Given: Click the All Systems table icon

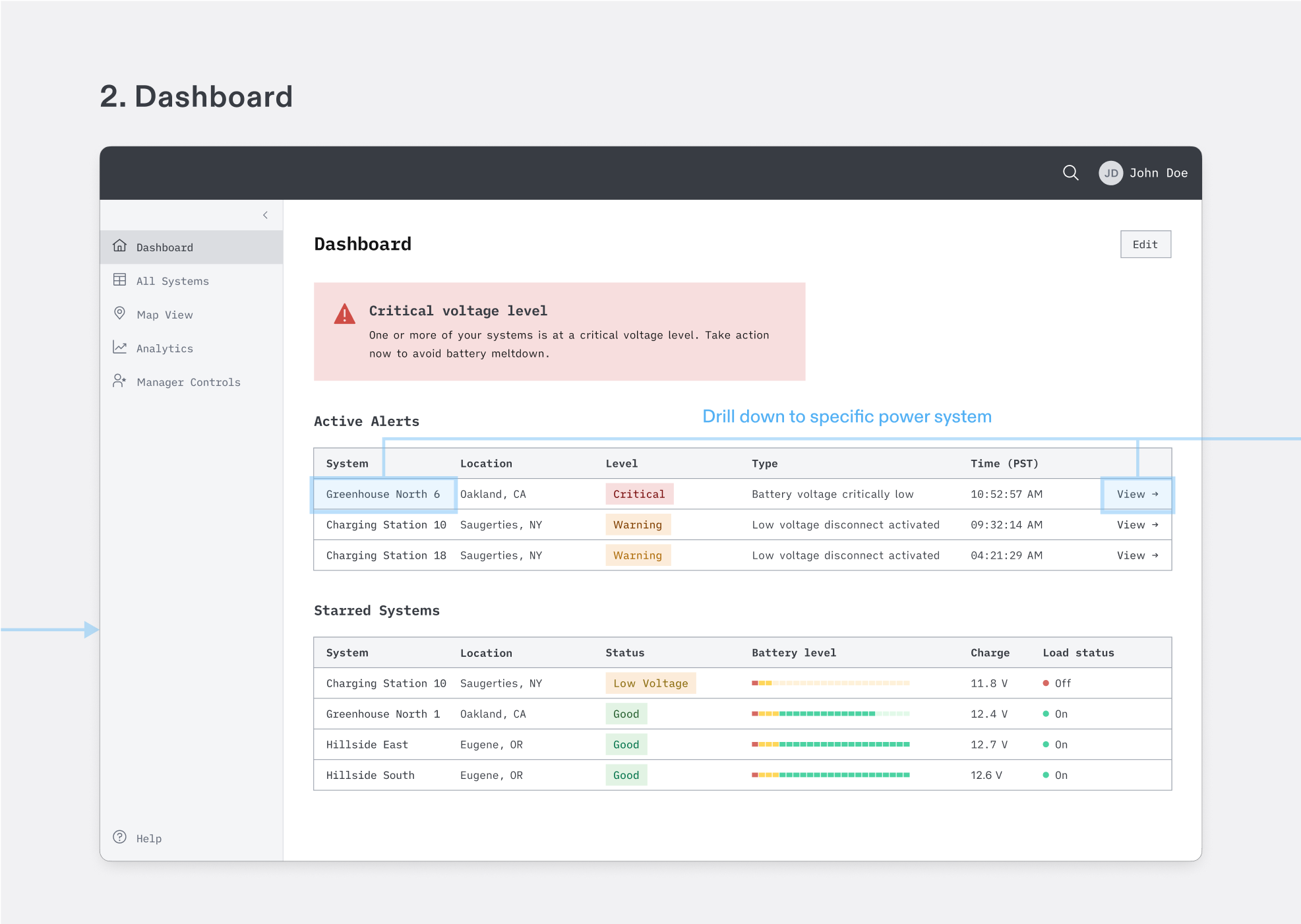Looking at the screenshot, I should (x=119, y=280).
